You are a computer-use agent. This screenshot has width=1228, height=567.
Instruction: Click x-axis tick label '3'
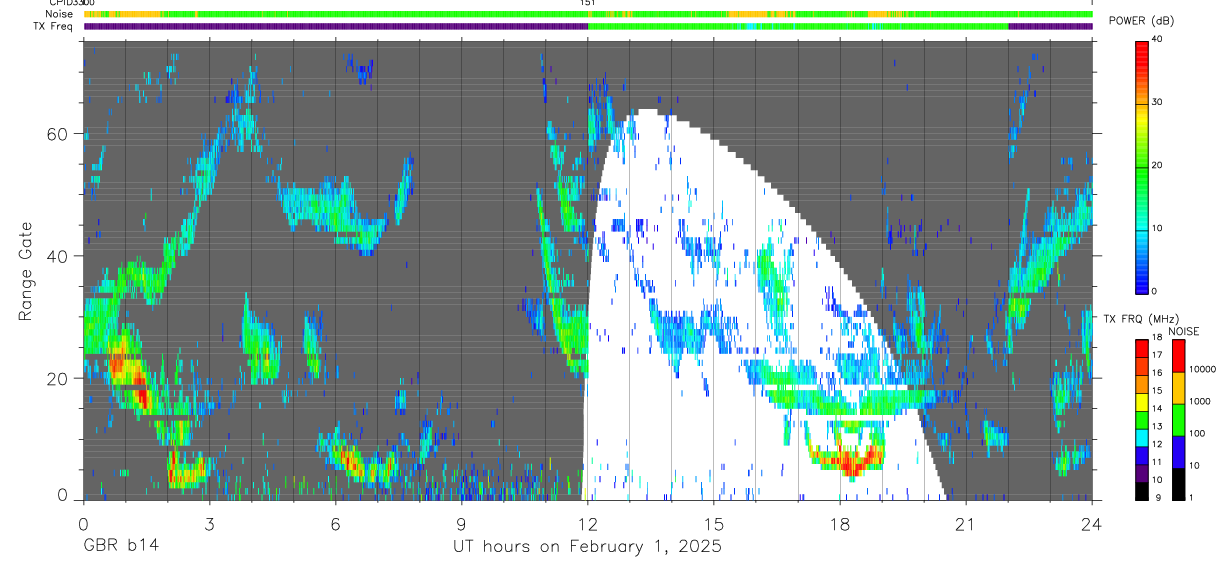click(x=209, y=524)
